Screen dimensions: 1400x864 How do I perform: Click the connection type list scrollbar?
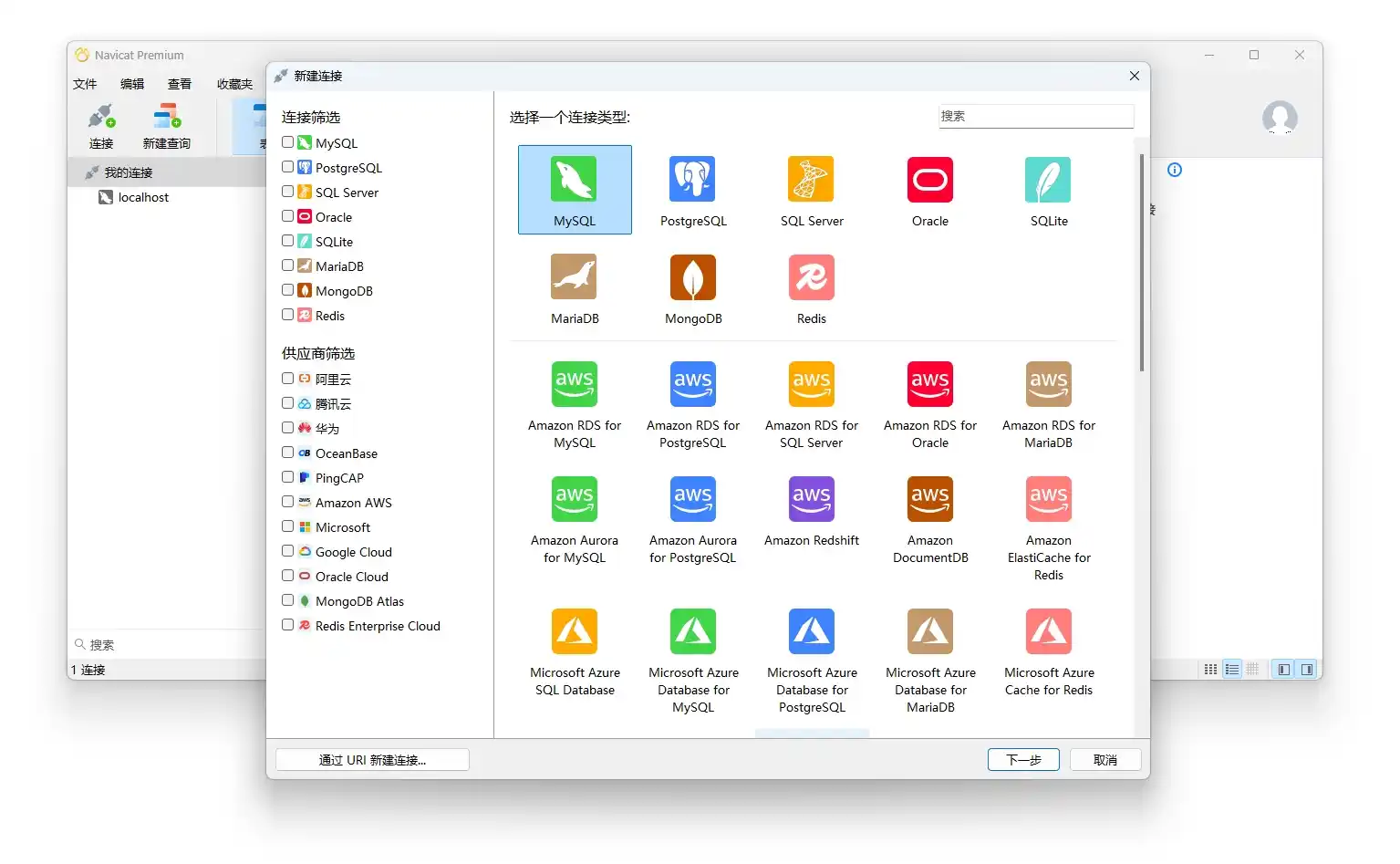pos(1142,263)
